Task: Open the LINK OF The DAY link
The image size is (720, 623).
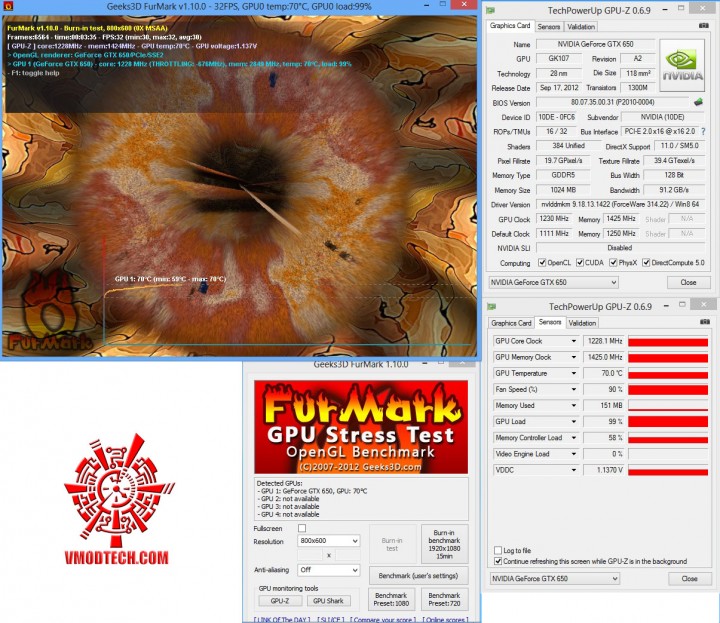Action: click(x=282, y=619)
